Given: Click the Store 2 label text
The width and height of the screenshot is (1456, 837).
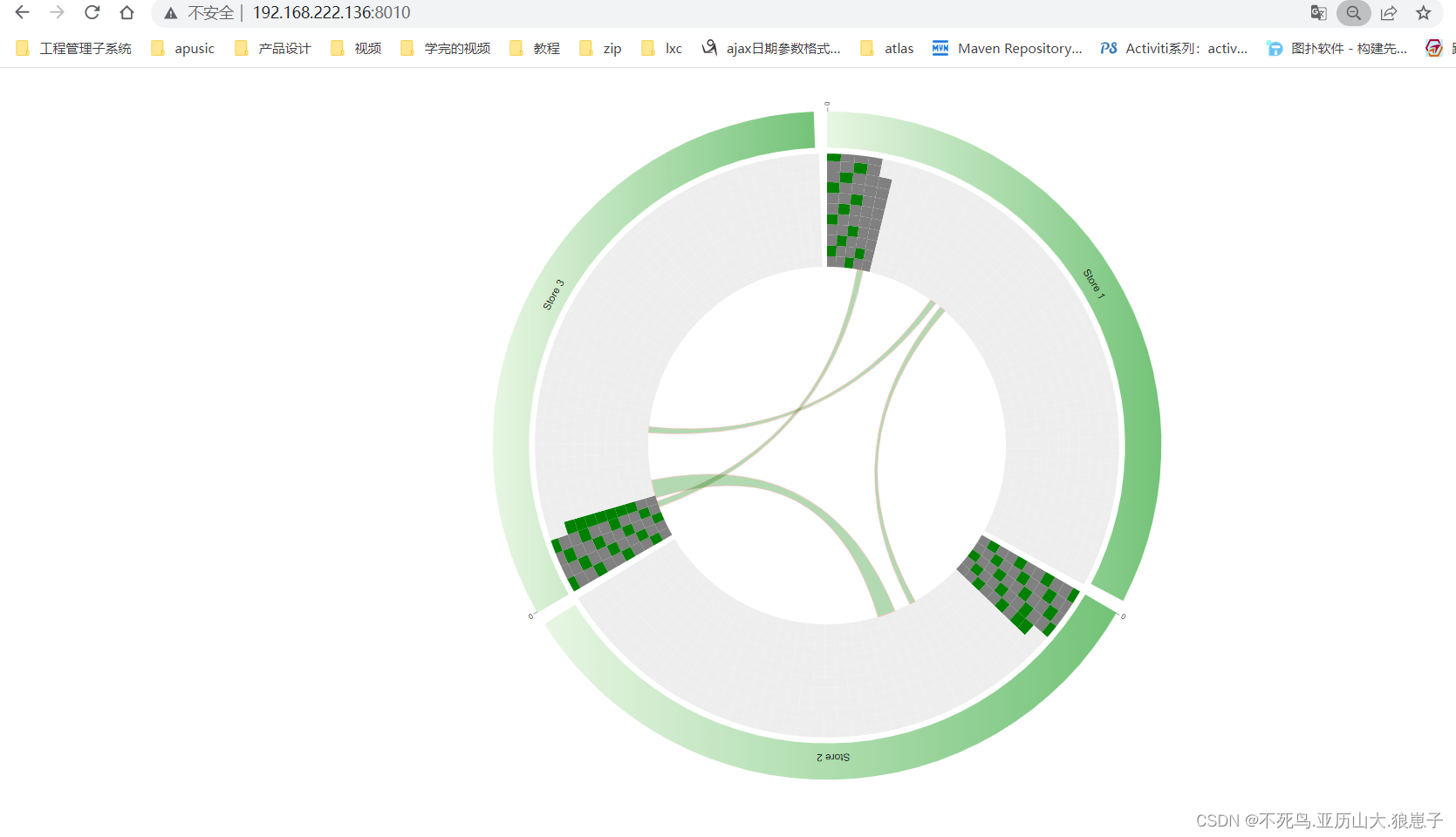Looking at the screenshot, I should pyautogui.click(x=833, y=757).
